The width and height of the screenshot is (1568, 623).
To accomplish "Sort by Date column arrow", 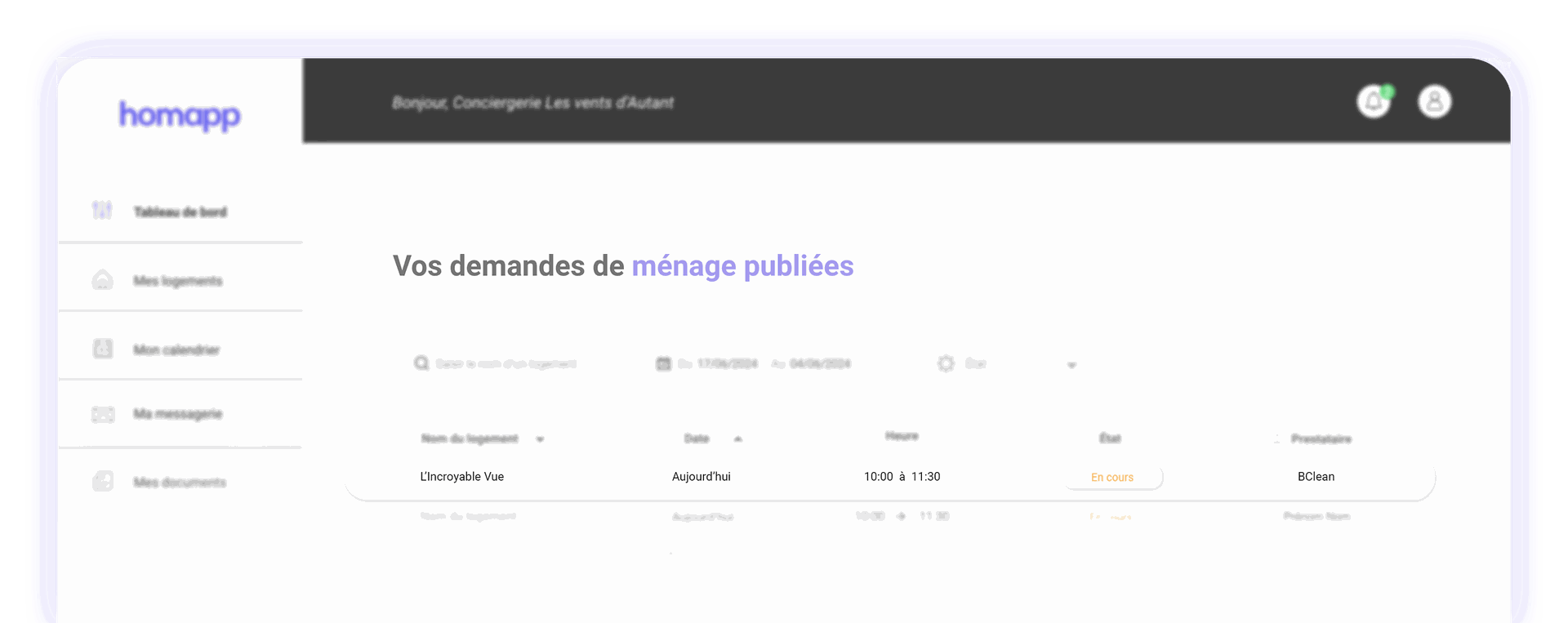I will pos(738,439).
